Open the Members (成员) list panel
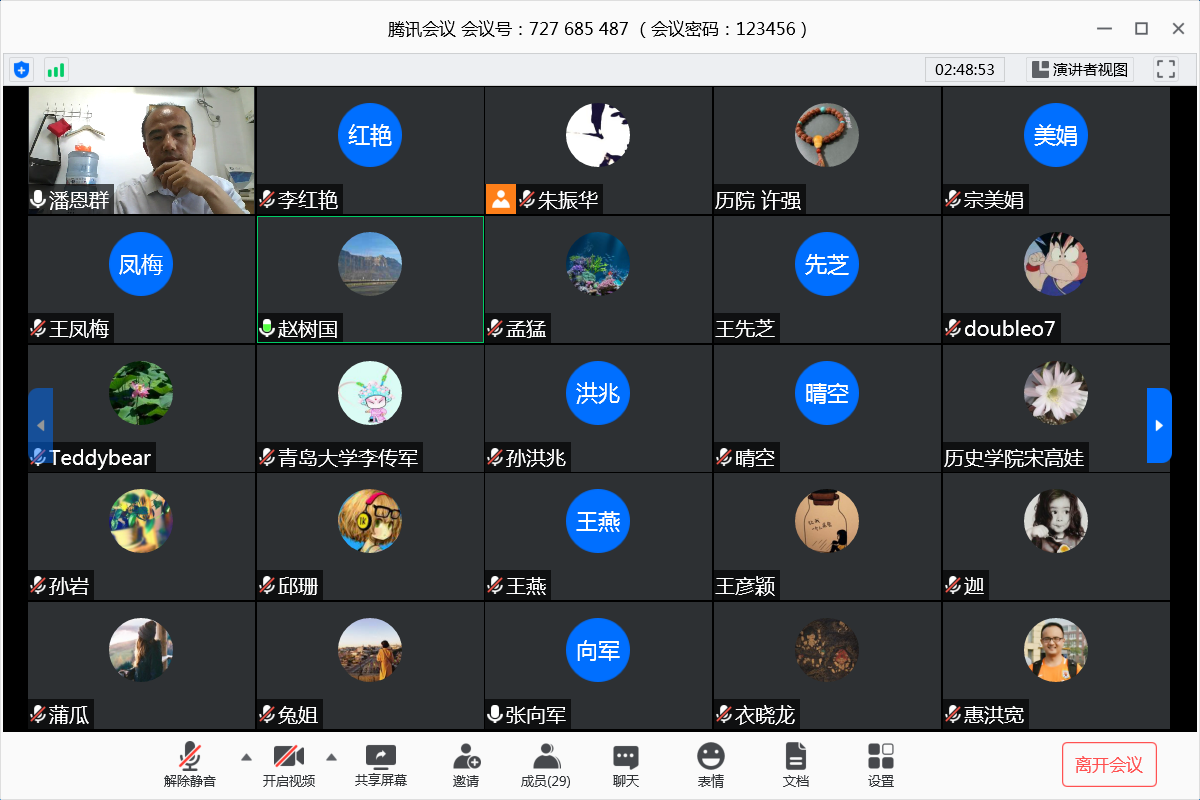This screenshot has width=1200, height=800. click(x=546, y=765)
